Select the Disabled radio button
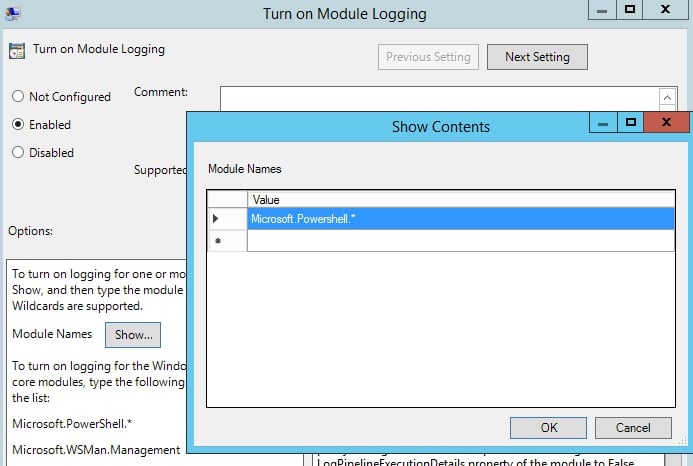 tap(18, 152)
